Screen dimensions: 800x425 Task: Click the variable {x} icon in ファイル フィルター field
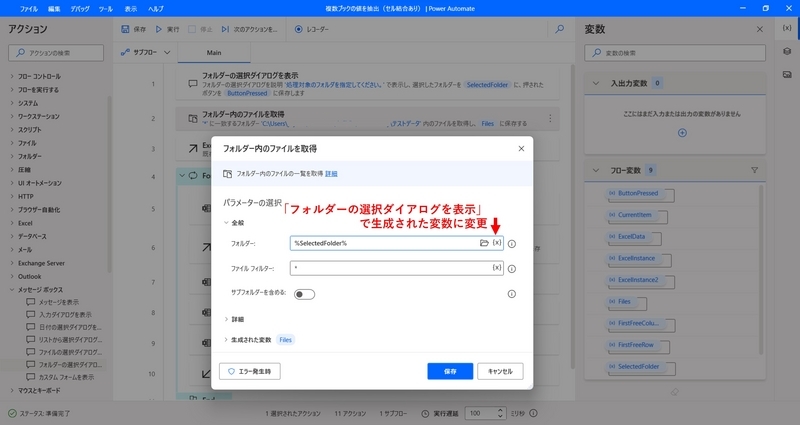497,268
